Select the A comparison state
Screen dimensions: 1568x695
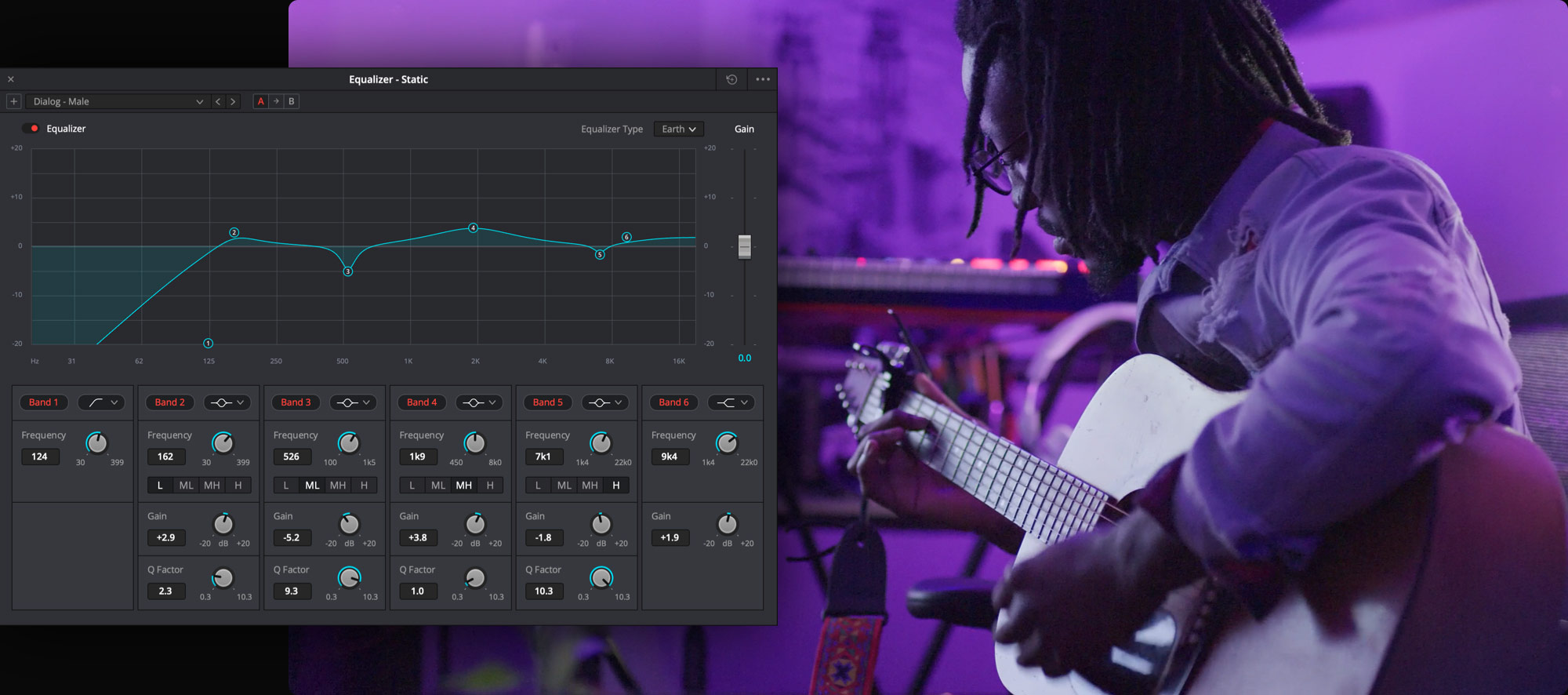pyautogui.click(x=261, y=101)
